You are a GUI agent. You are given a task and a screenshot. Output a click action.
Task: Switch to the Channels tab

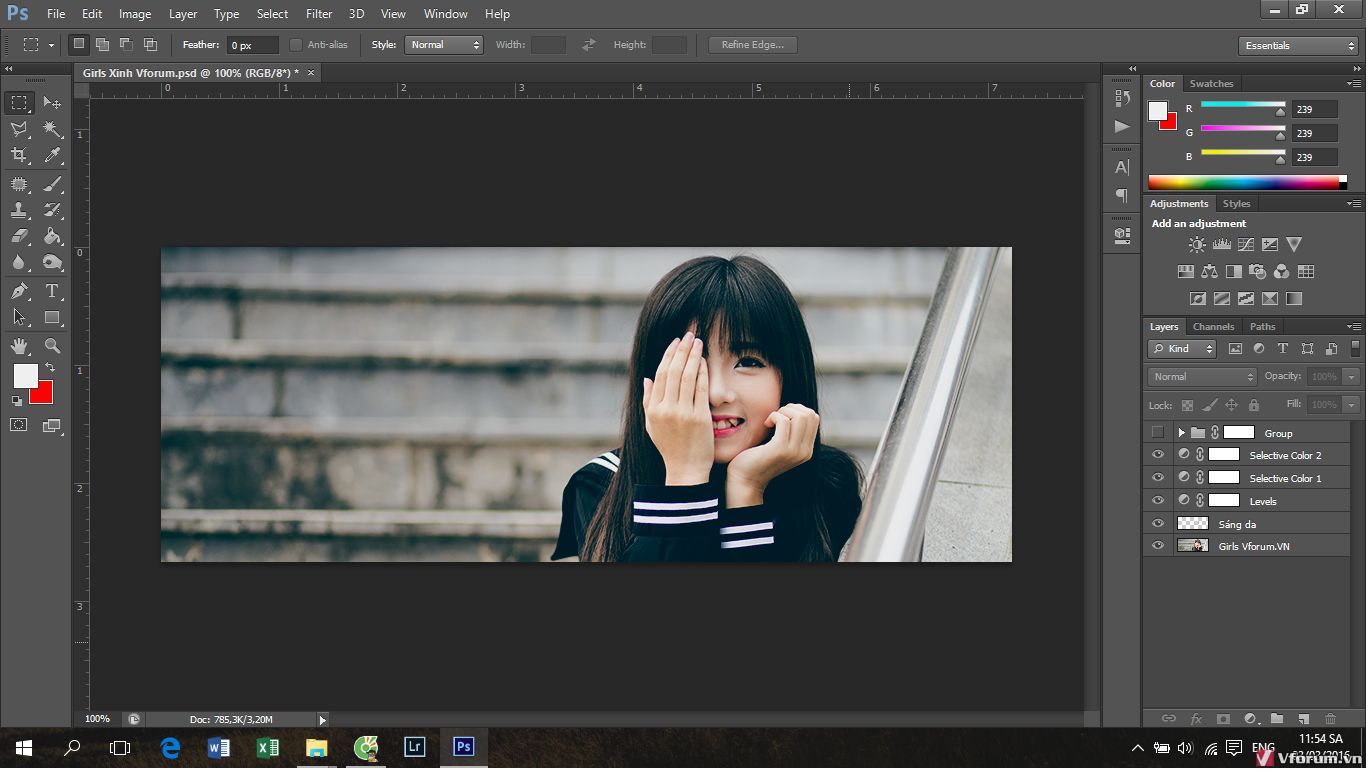[1213, 327]
